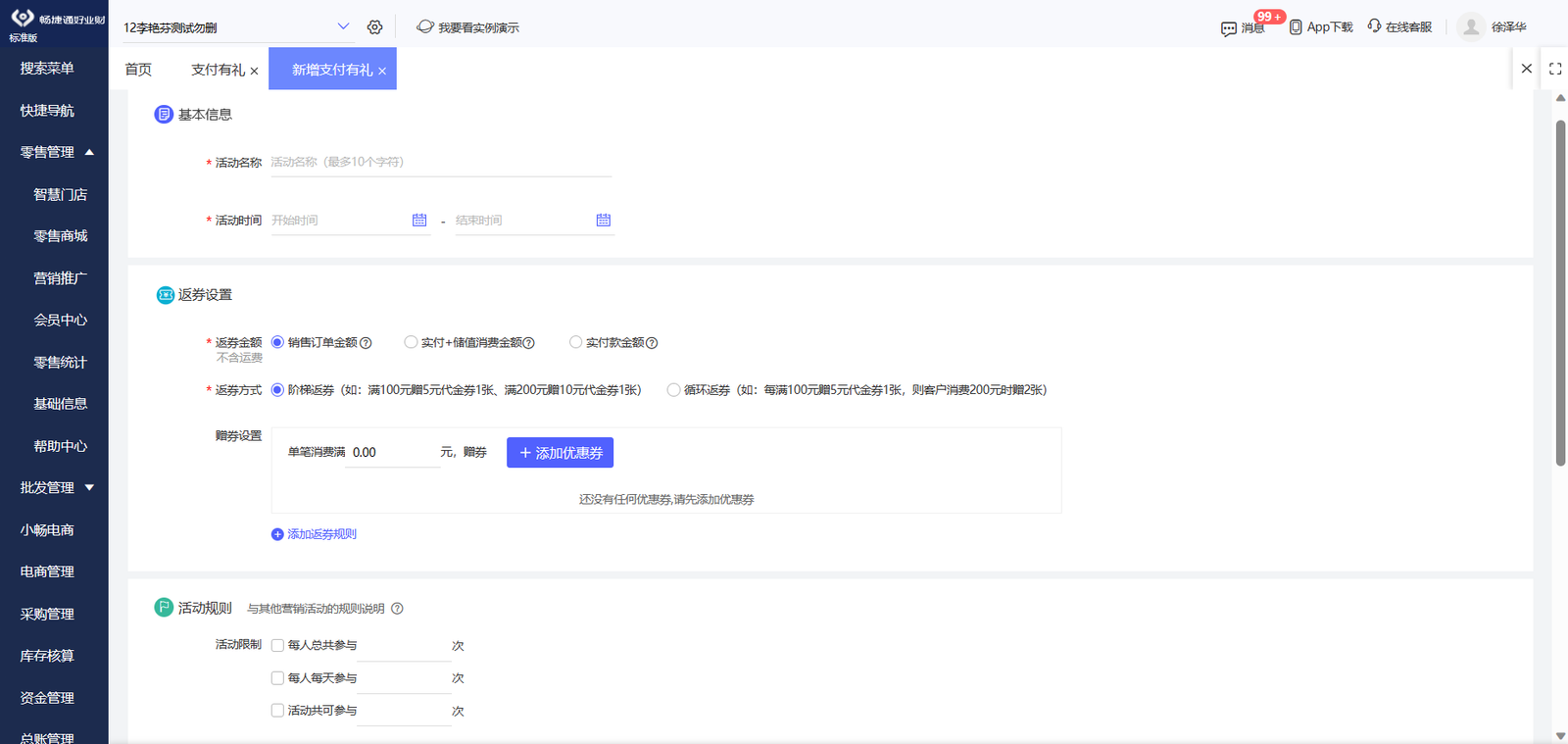The image size is (1568, 744).
Task: Click the App下载 phone icon
Action: [1296, 27]
